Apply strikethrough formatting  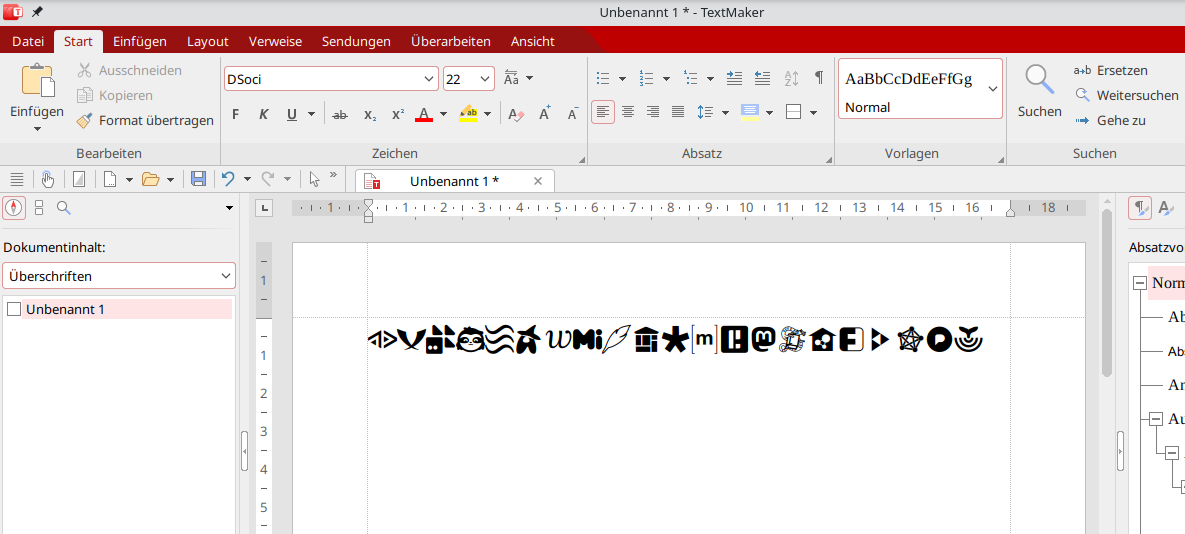point(340,114)
